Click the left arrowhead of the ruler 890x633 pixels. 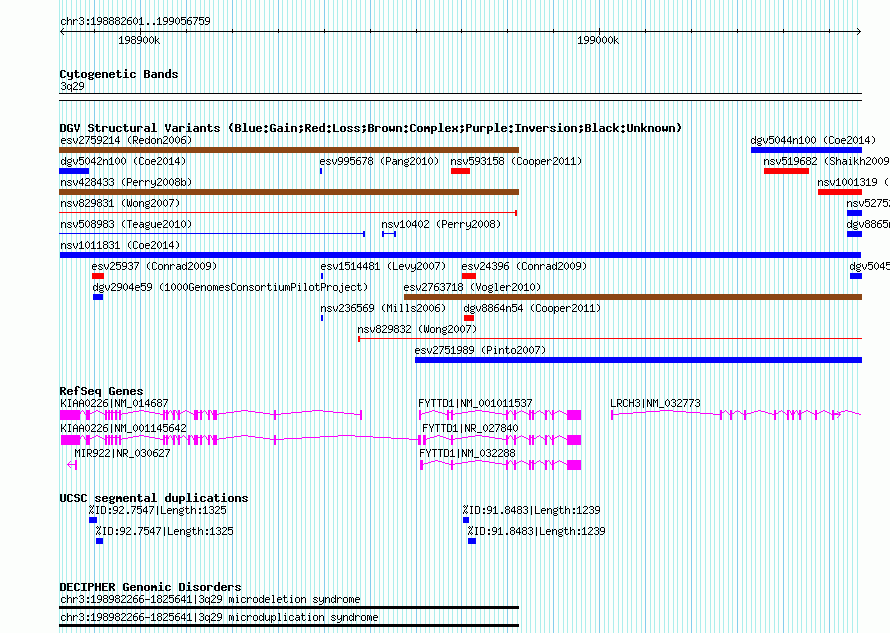[62, 31]
